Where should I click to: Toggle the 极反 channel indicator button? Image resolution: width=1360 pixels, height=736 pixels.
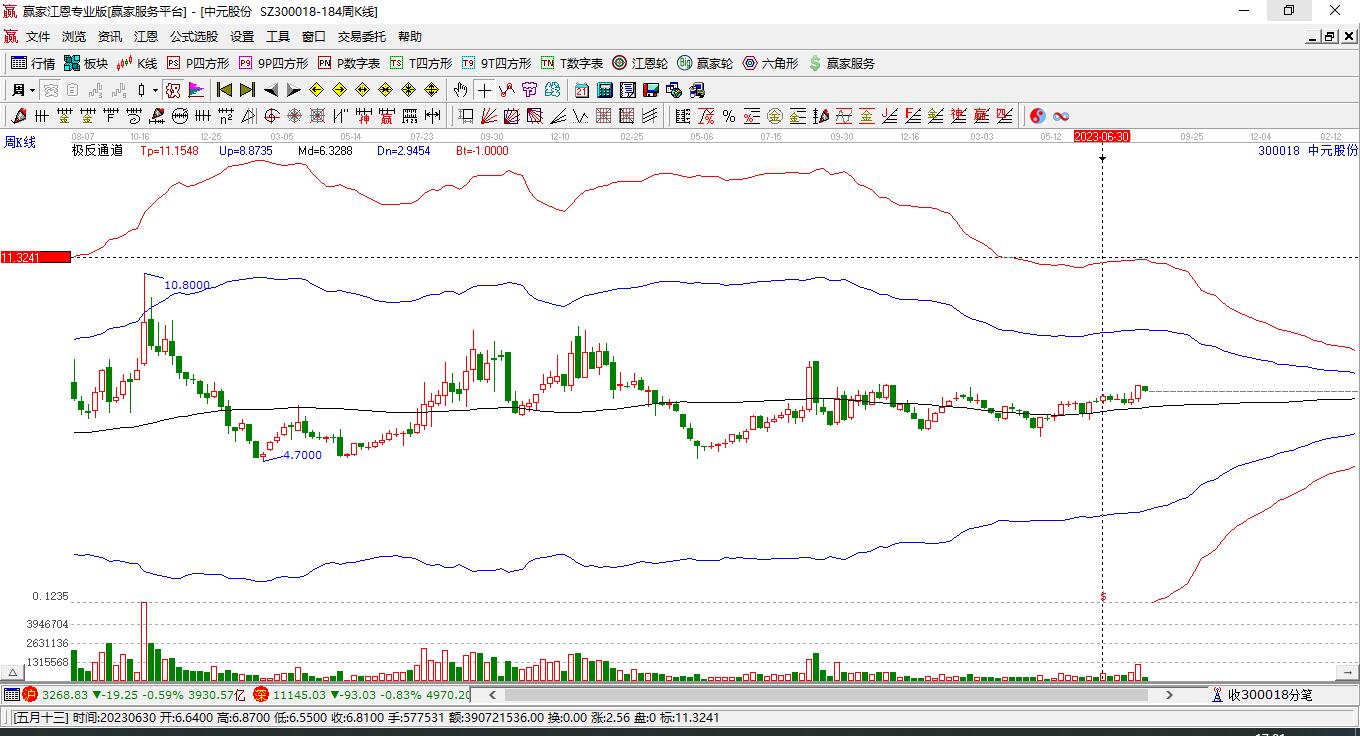tap(174, 90)
